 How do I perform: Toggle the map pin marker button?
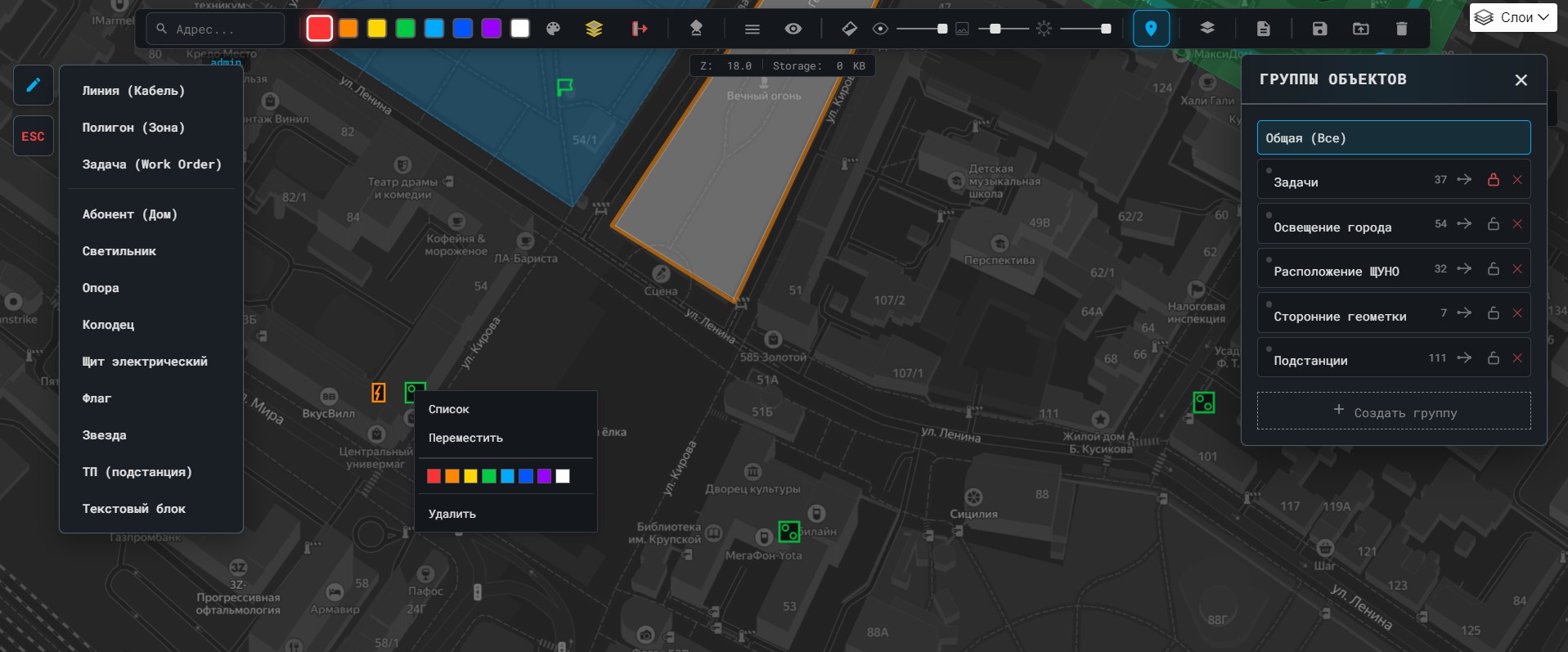[x=1151, y=29]
